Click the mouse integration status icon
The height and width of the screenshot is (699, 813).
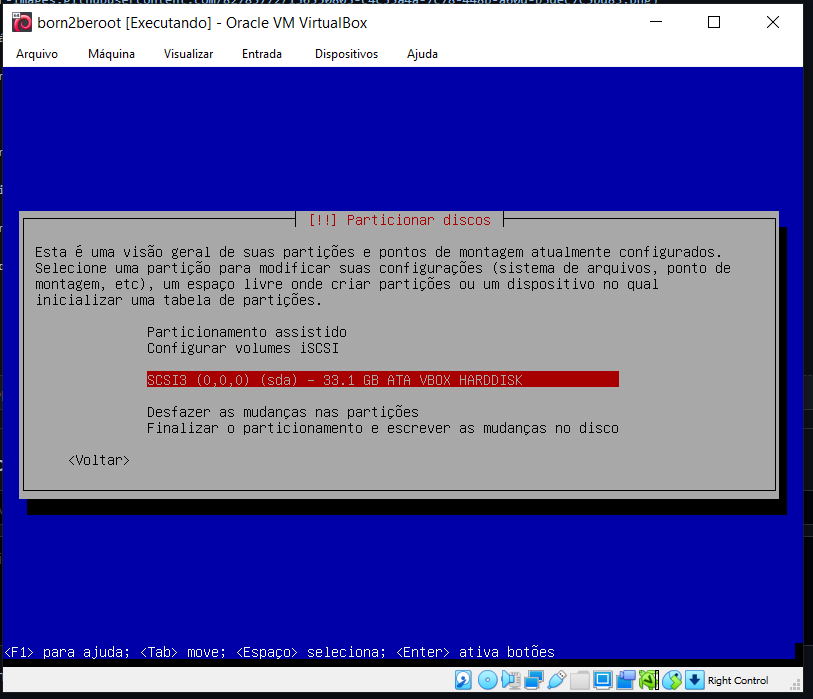[x=672, y=680]
